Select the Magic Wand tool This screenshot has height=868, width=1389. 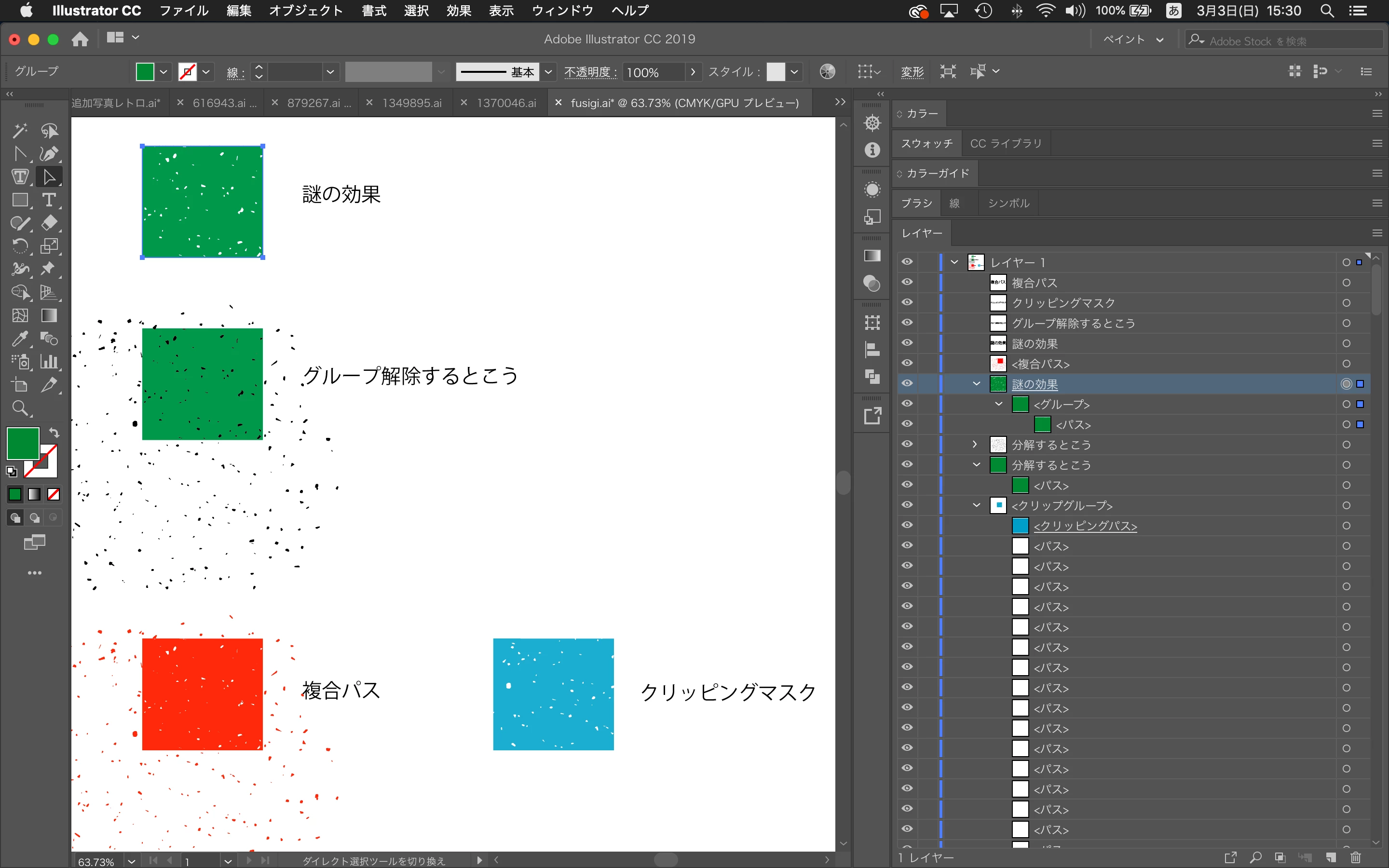point(19,131)
